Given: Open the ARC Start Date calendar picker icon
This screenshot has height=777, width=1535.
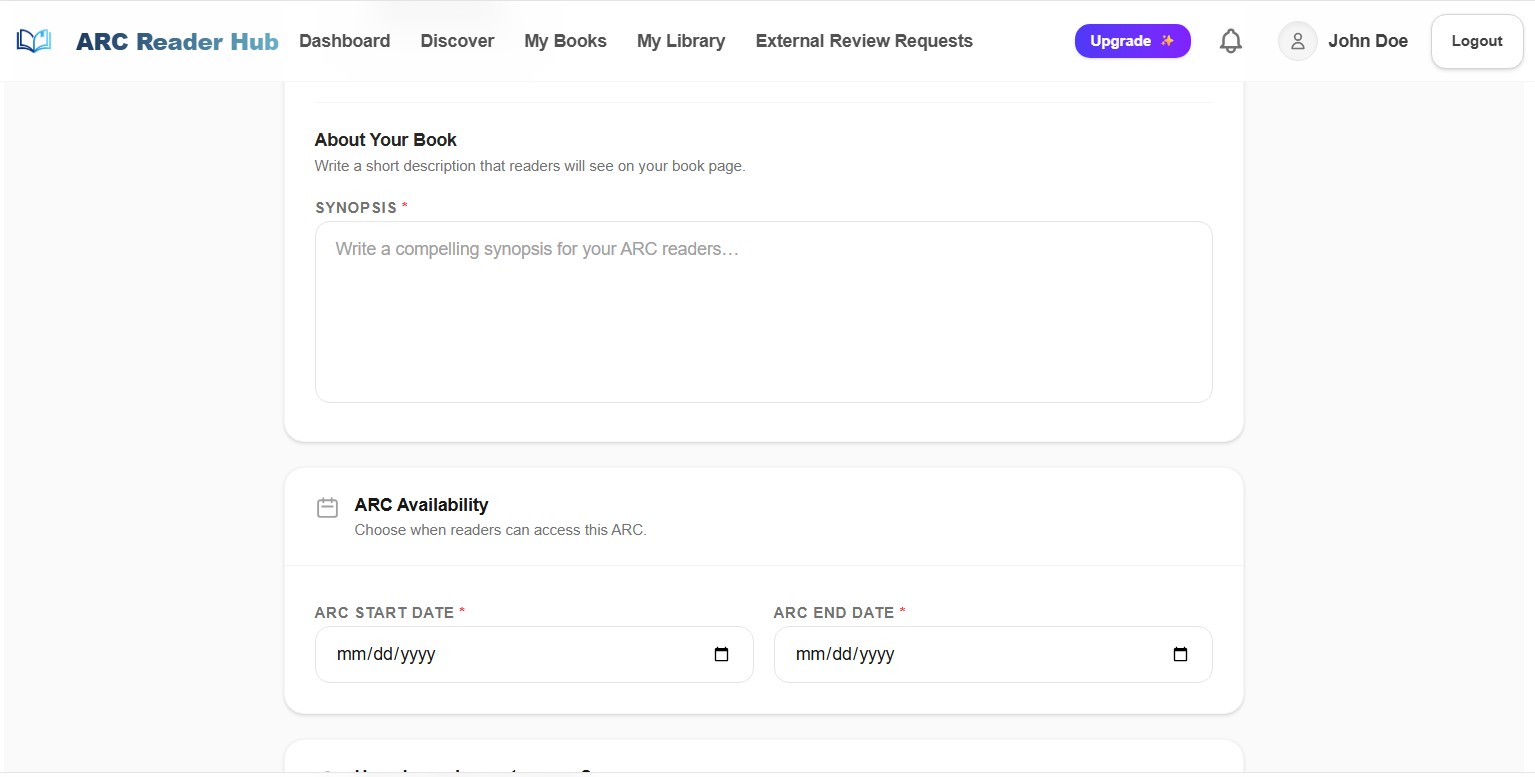Looking at the screenshot, I should click(721, 655).
